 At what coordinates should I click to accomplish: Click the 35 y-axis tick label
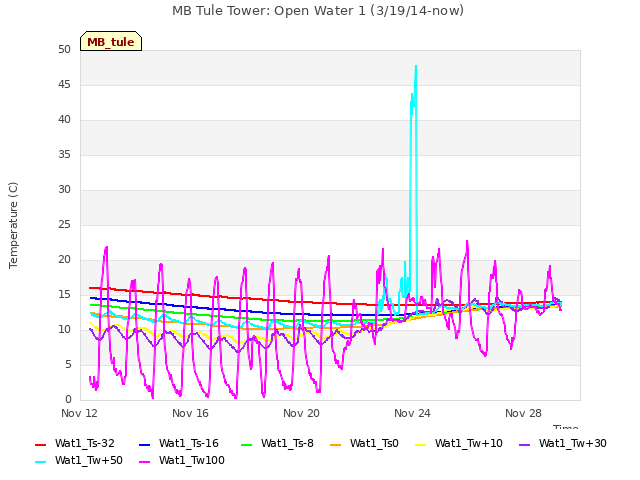coord(64,155)
